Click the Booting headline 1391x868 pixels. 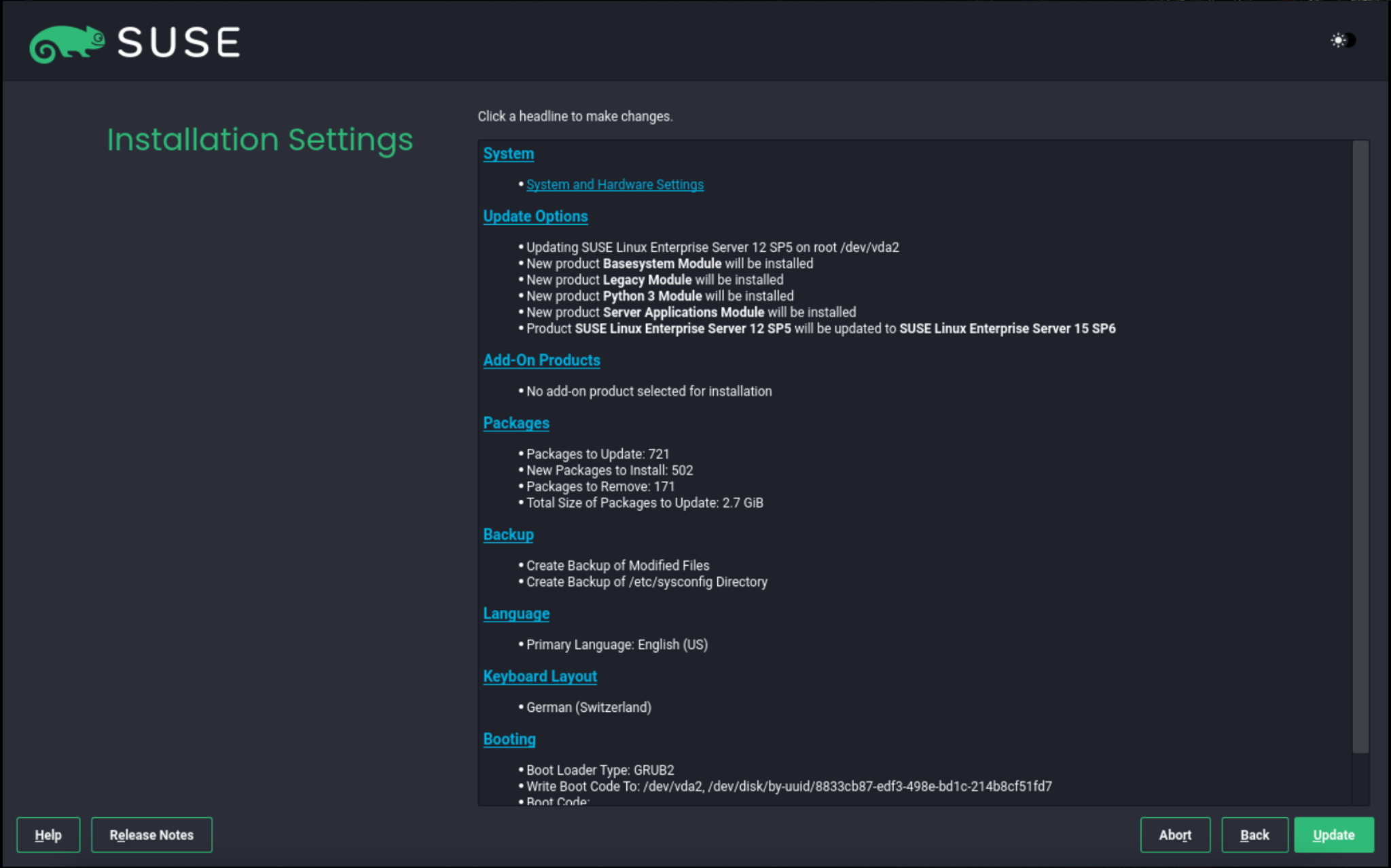pos(509,739)
